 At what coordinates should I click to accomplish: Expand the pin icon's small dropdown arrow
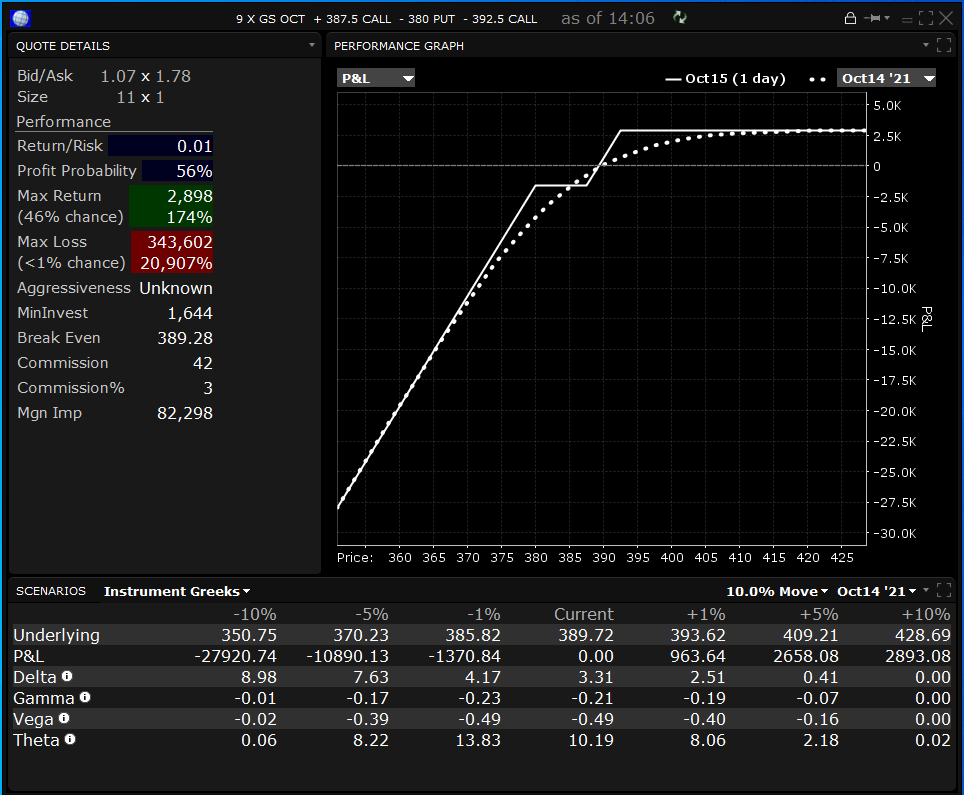coord(887,18)
